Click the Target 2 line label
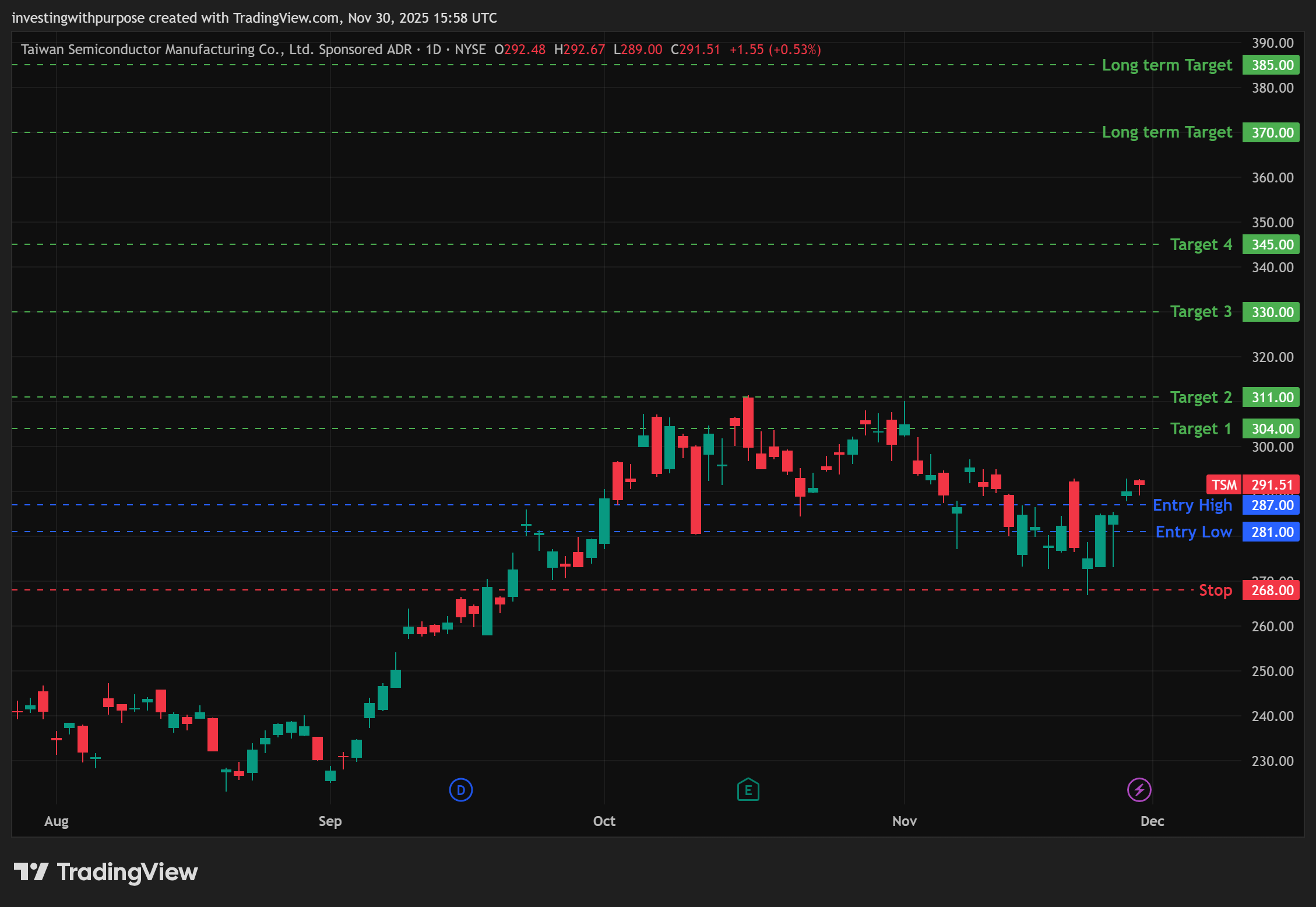Image resolution: width=1316 pixels, height=907 pixels. (1201, 397)
